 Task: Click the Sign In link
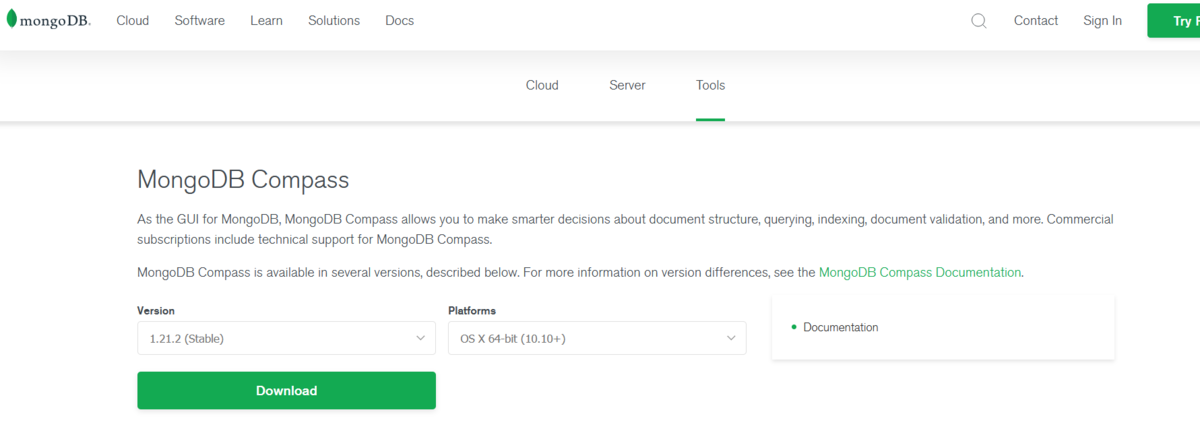tap(1102, 20)
